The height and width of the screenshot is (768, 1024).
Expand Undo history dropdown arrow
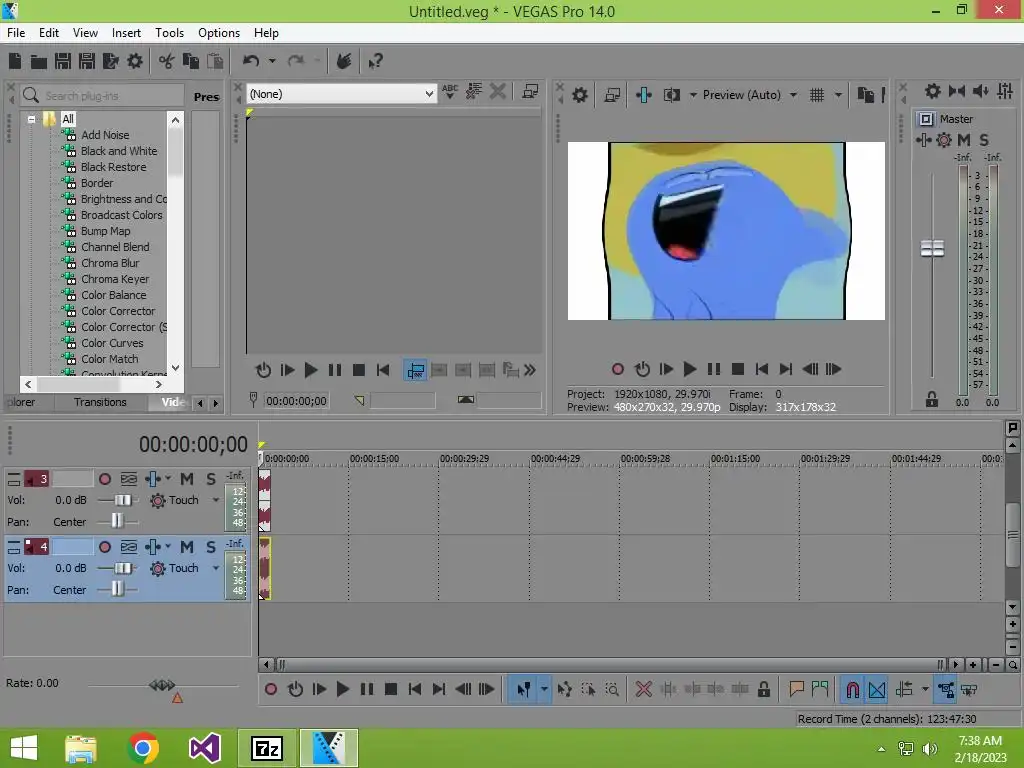click(x=272, y=61)
